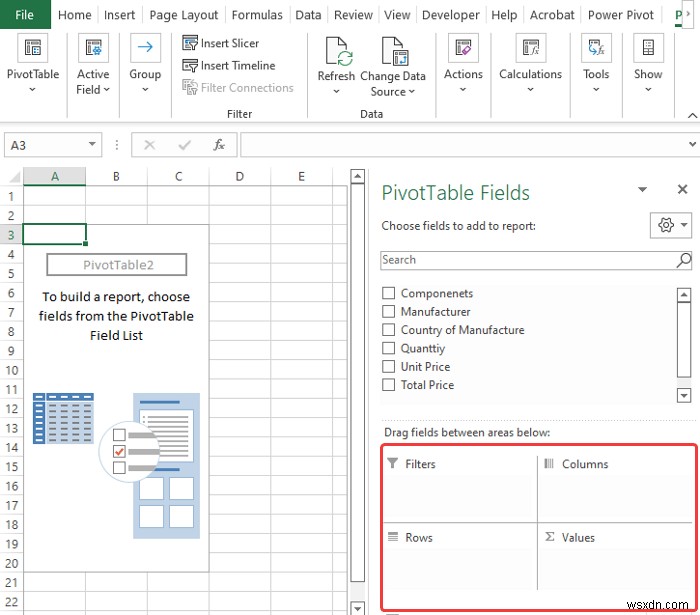Open the Show icon
Screen dimensions: 700x615
click(x=648, y=47)
